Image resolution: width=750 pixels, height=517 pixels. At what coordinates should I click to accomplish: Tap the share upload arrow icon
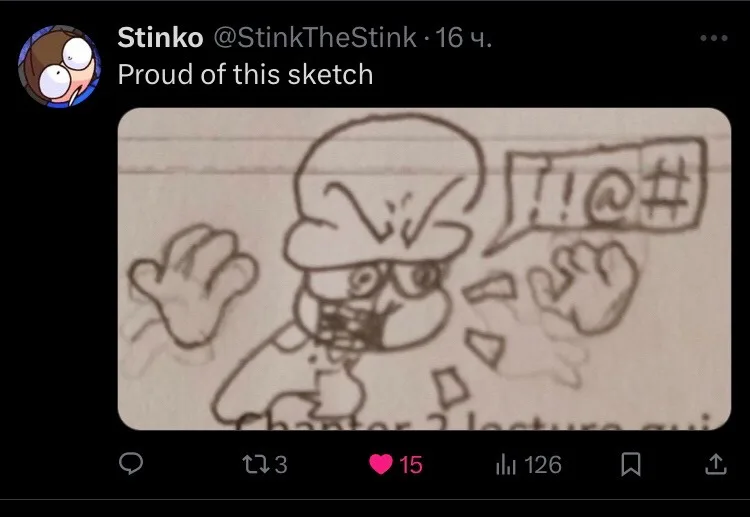tap(716, 464)
